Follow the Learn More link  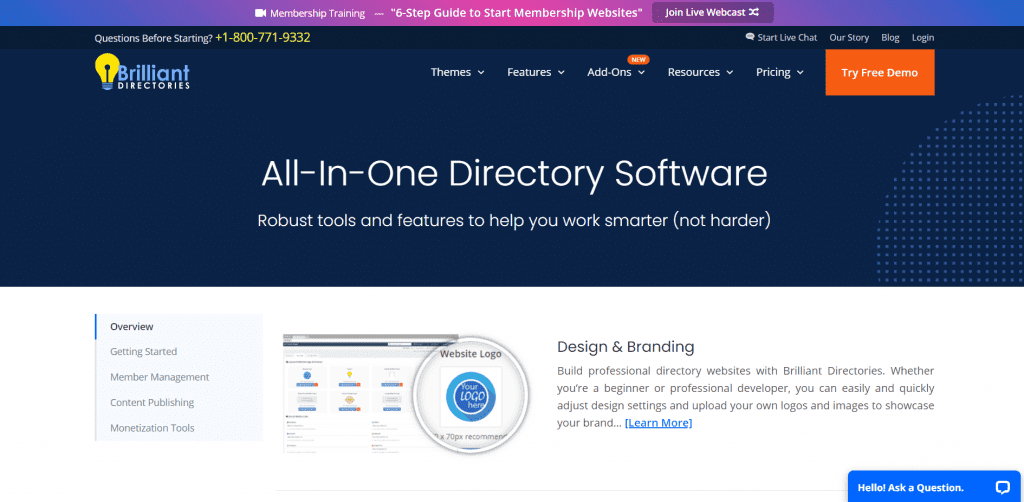[658, 422]
